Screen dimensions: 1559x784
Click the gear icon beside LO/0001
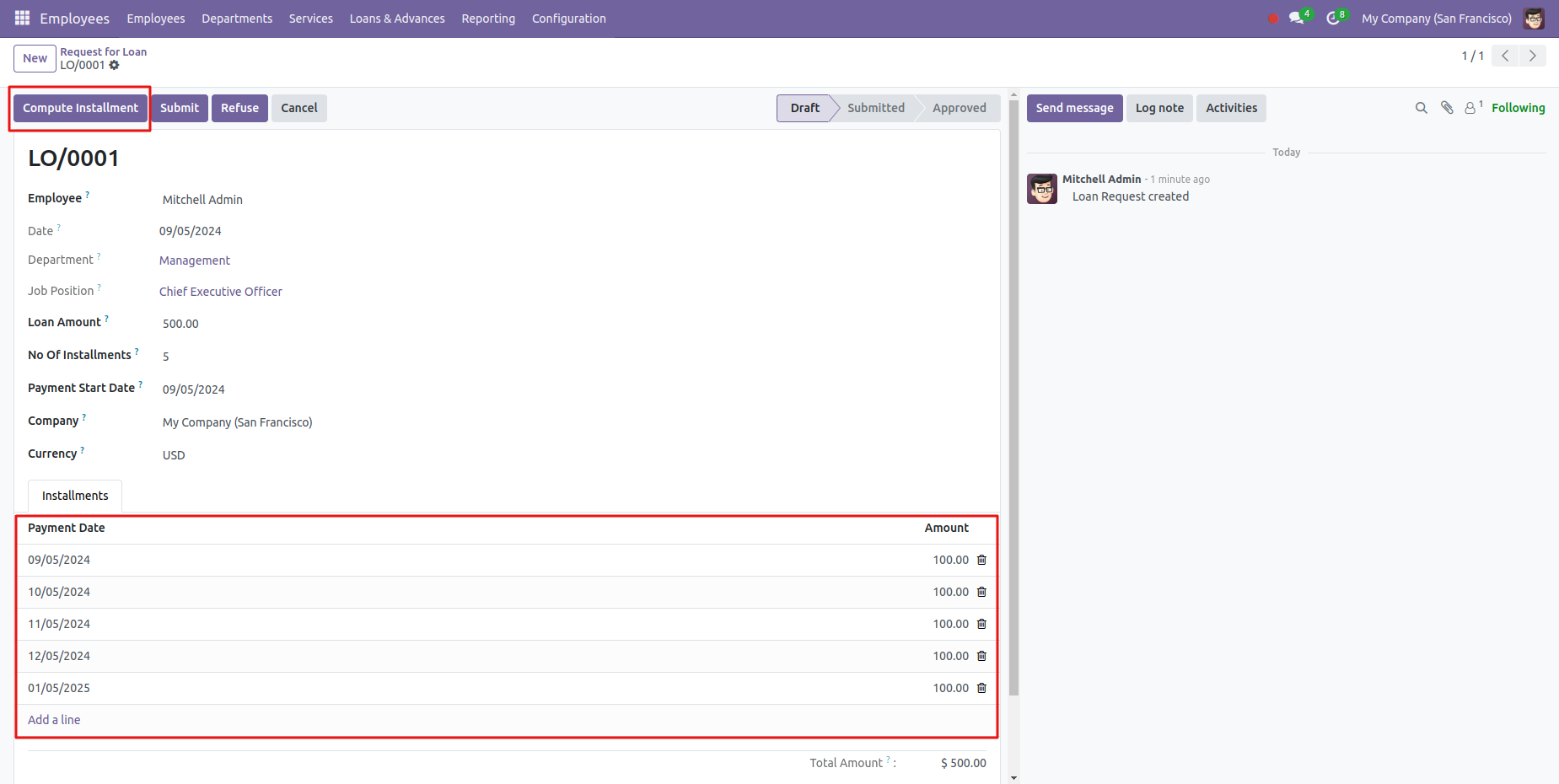115,65
